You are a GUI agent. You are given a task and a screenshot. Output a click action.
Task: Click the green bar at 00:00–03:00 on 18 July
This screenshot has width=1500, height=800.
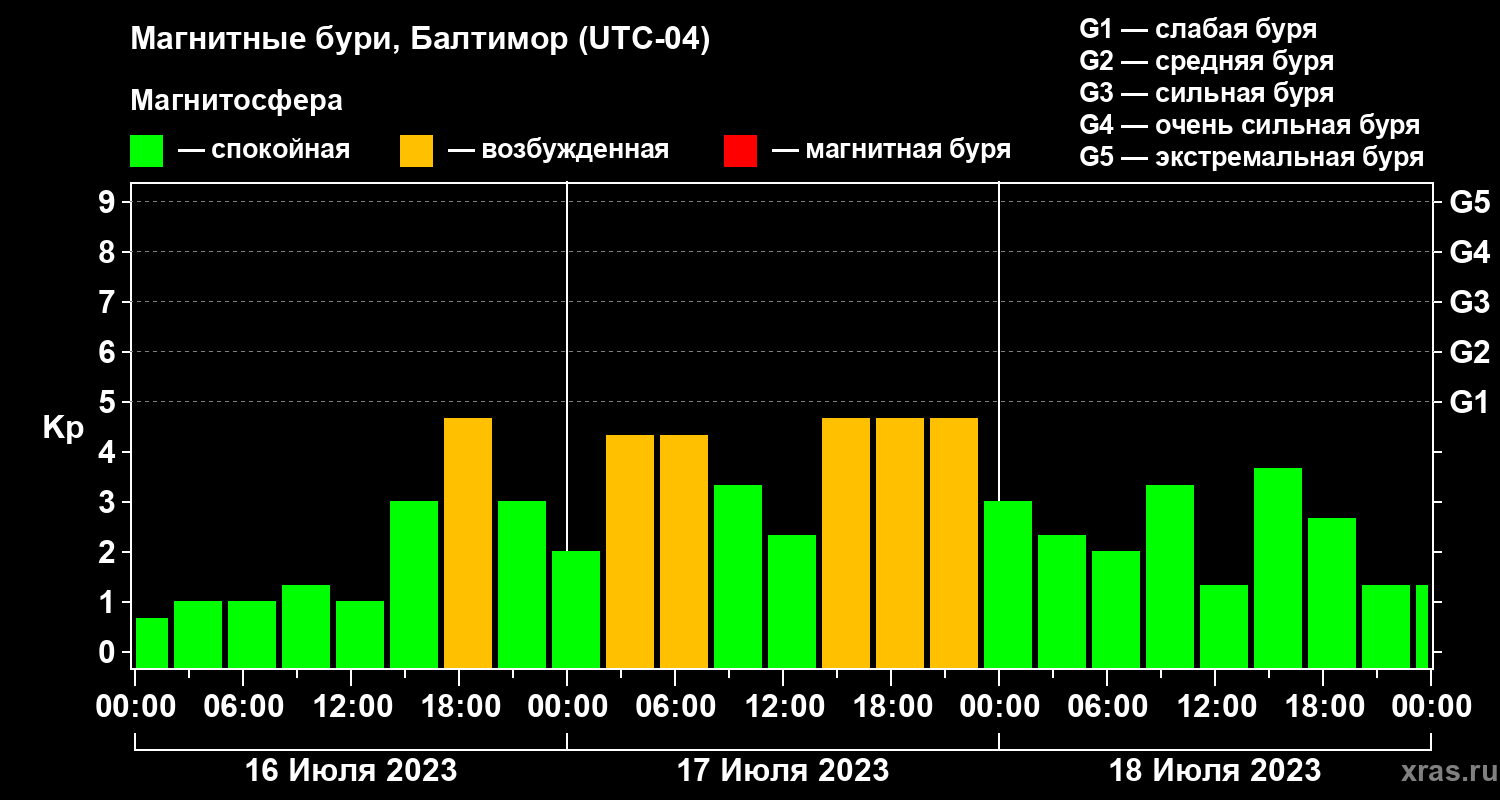(1008, 585)
